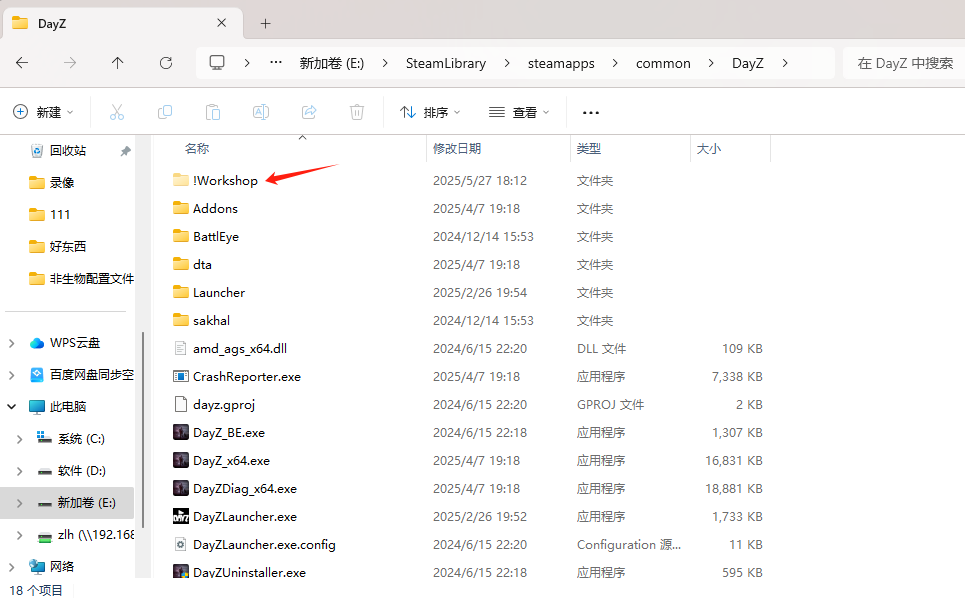Click the Share icon in toolbar

tap(309, 112)
